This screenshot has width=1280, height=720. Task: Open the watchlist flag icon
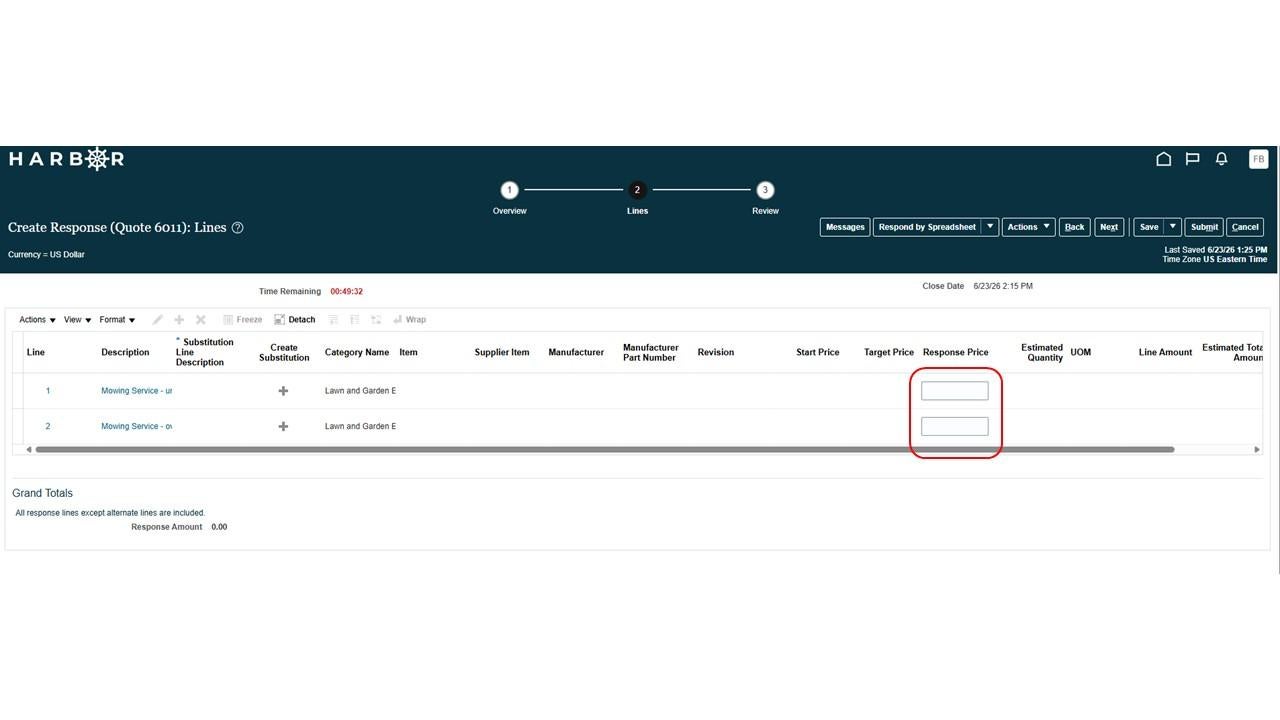pyautogui.click(x=1192, y=159)
